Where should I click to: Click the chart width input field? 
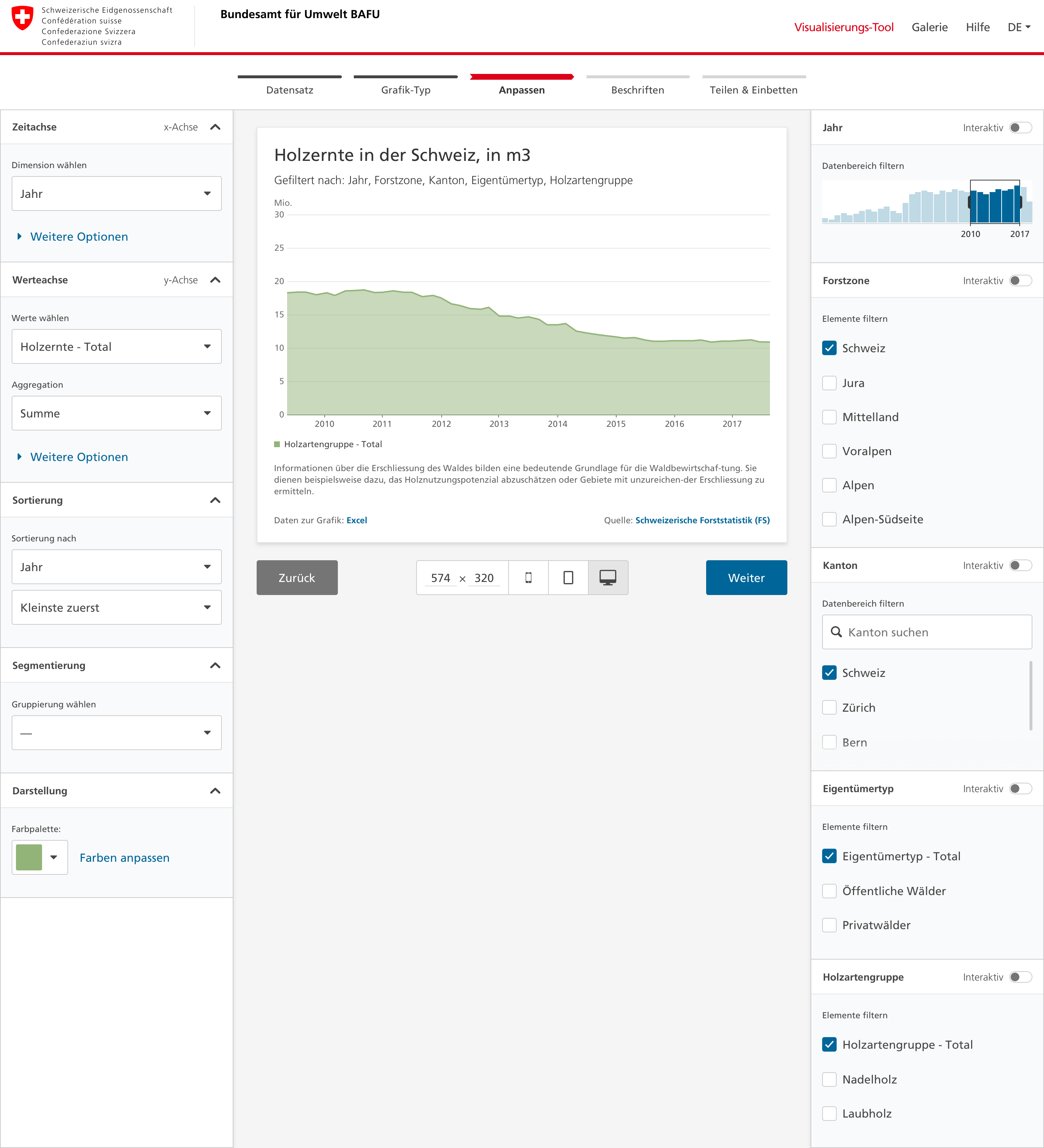[x=440, y=578]
